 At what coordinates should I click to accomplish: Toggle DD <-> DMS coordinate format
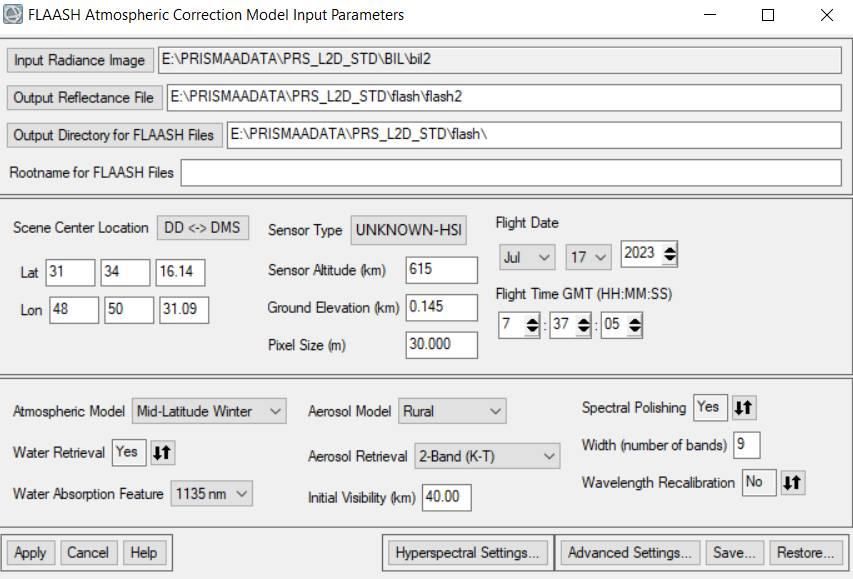pyautogui.click(x=202, y=227)
